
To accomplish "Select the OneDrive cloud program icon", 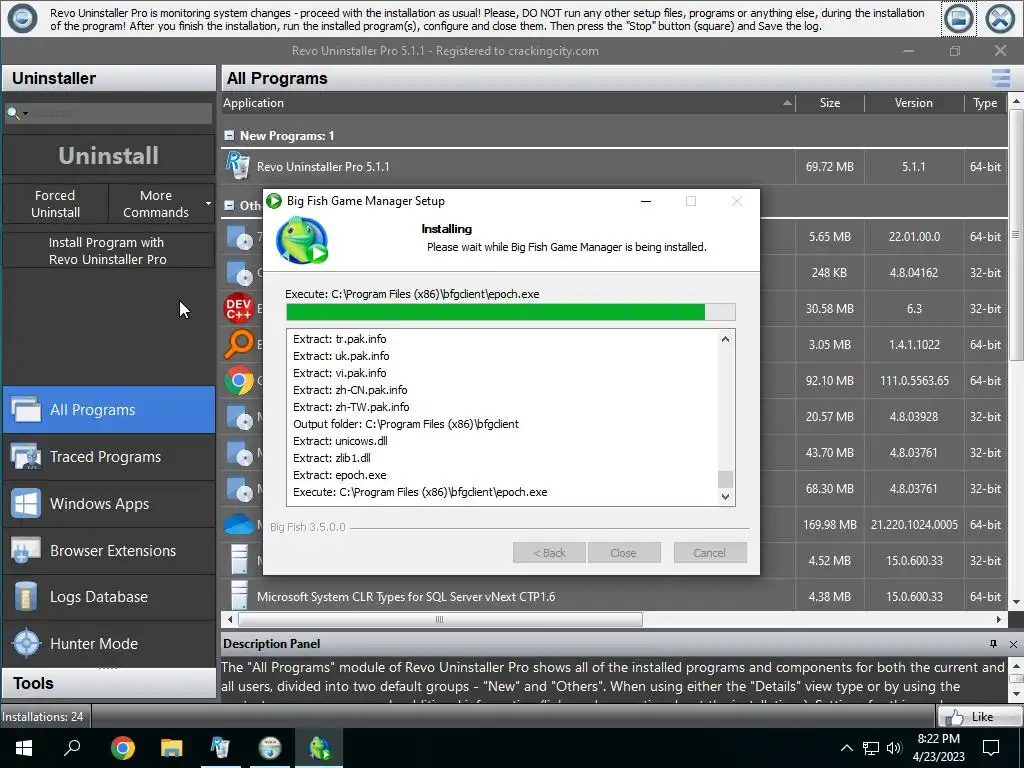I will (x=238, y=524).
